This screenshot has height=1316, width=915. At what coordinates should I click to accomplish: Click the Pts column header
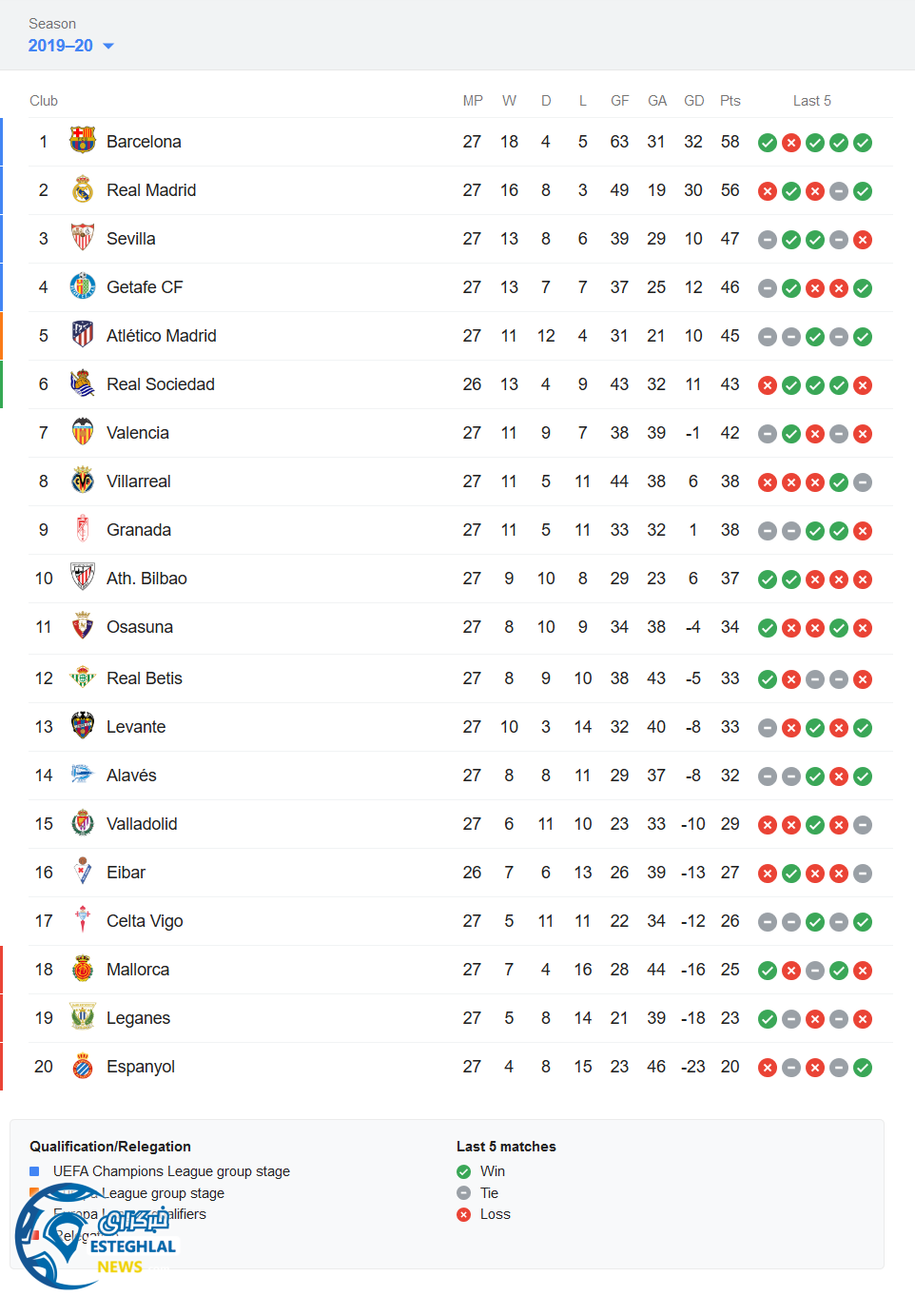730,101
